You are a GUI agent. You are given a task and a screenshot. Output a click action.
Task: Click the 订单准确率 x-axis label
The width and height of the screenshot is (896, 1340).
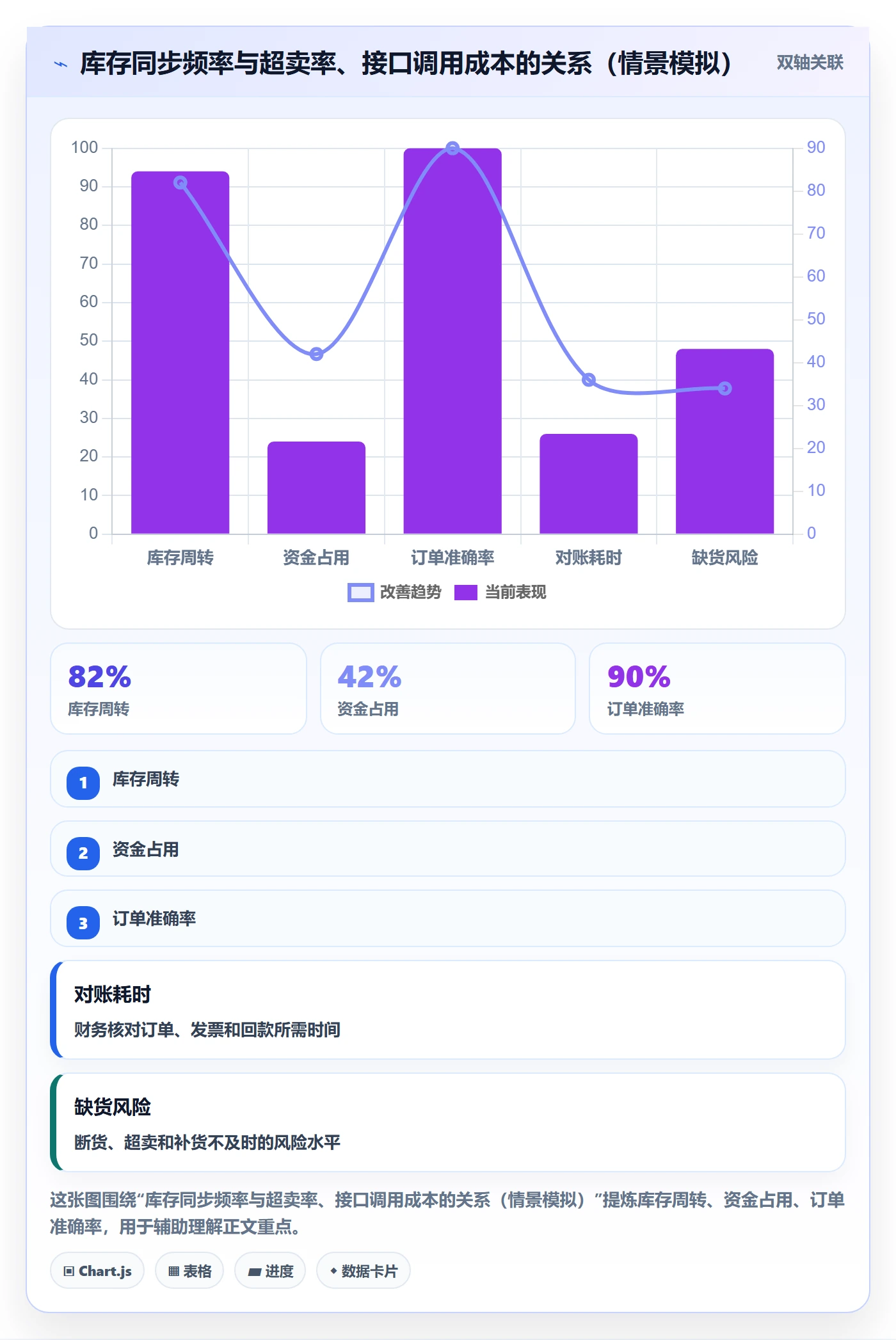(x=452, y=558)
